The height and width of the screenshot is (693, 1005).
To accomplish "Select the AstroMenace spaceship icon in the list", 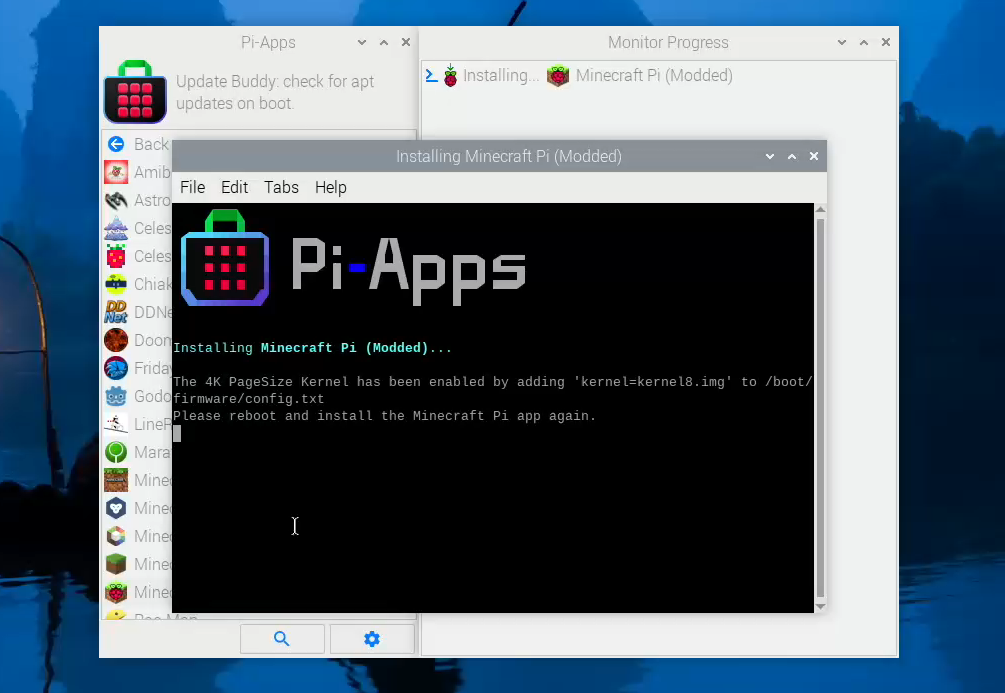I will [x=116, y=200].
